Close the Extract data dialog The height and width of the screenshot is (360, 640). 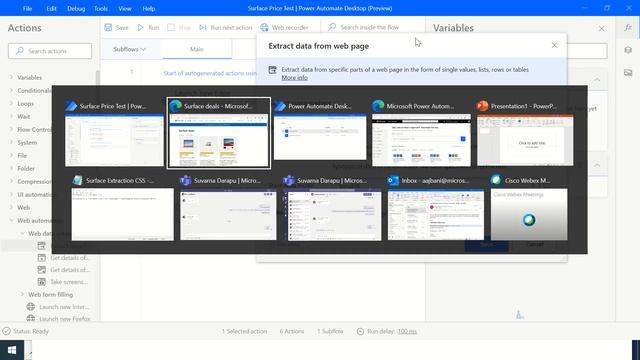554,45
